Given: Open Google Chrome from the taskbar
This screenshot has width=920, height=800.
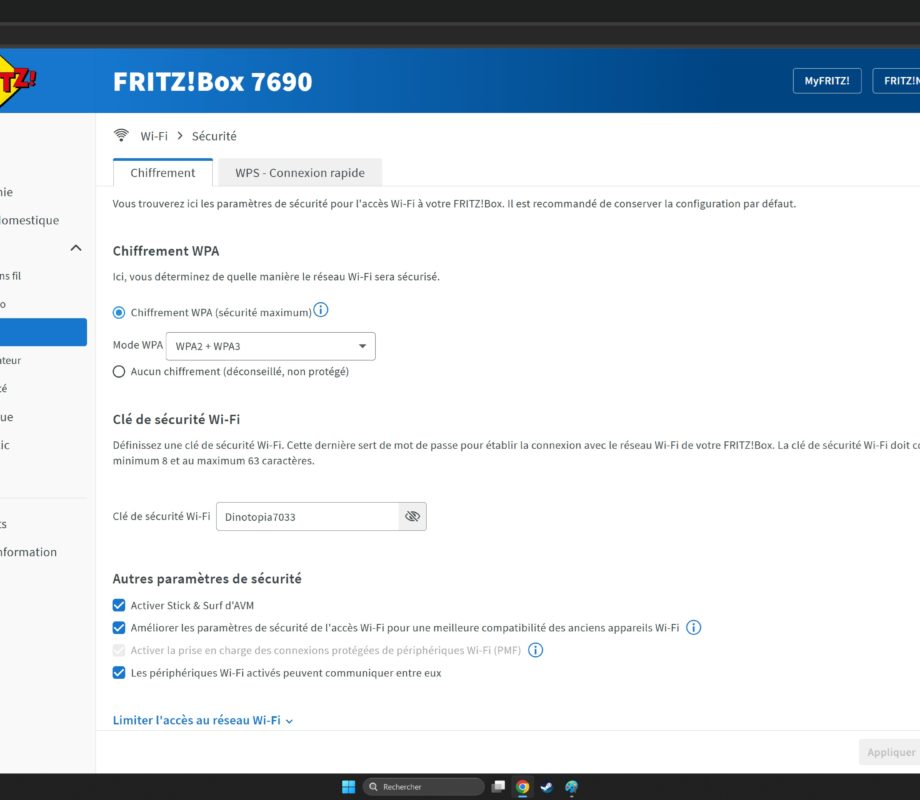Looking at the screenshot, I should point(522,787).
